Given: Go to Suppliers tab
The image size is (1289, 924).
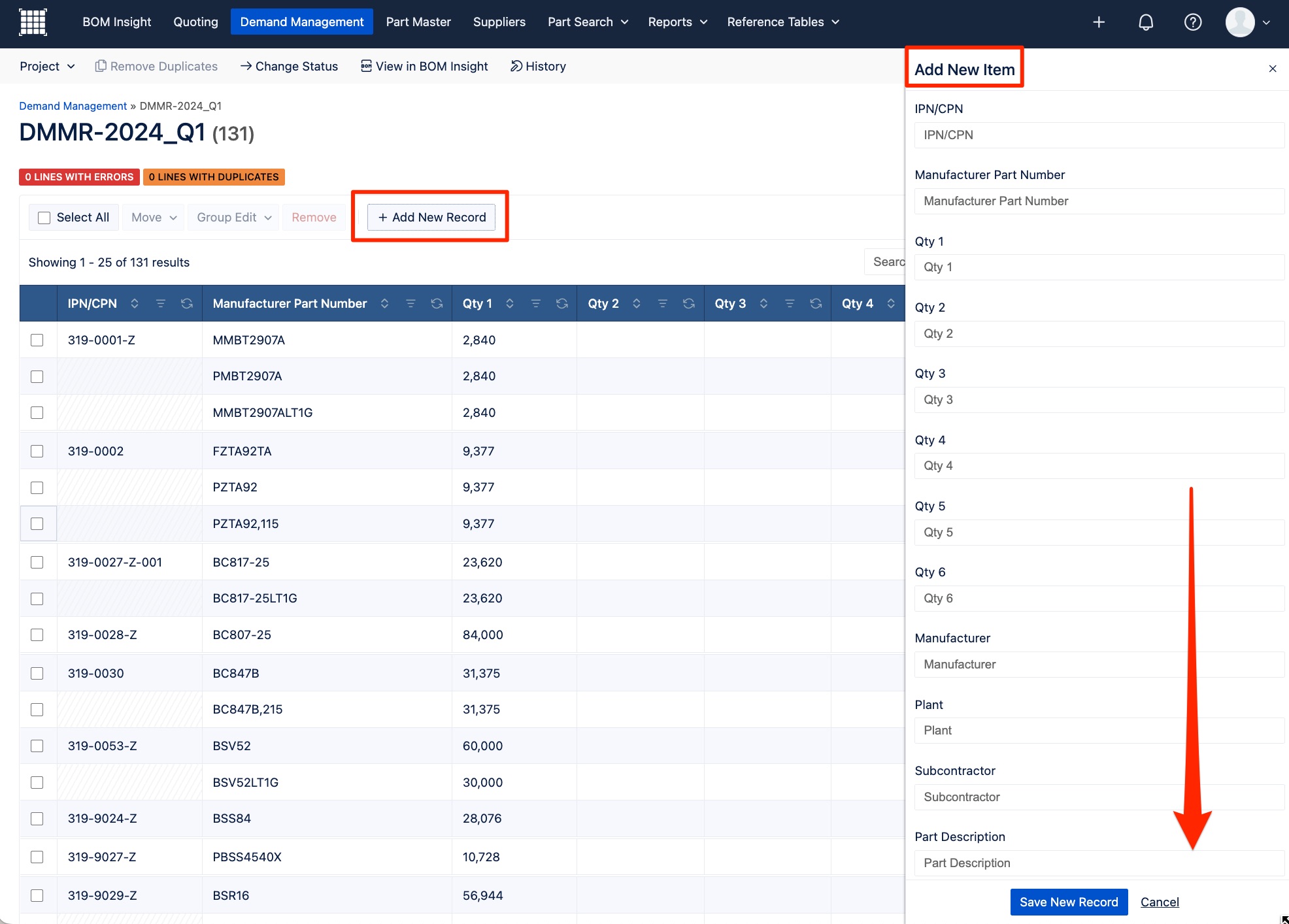Looking at the screenshot, I should [x=499, y=22].
